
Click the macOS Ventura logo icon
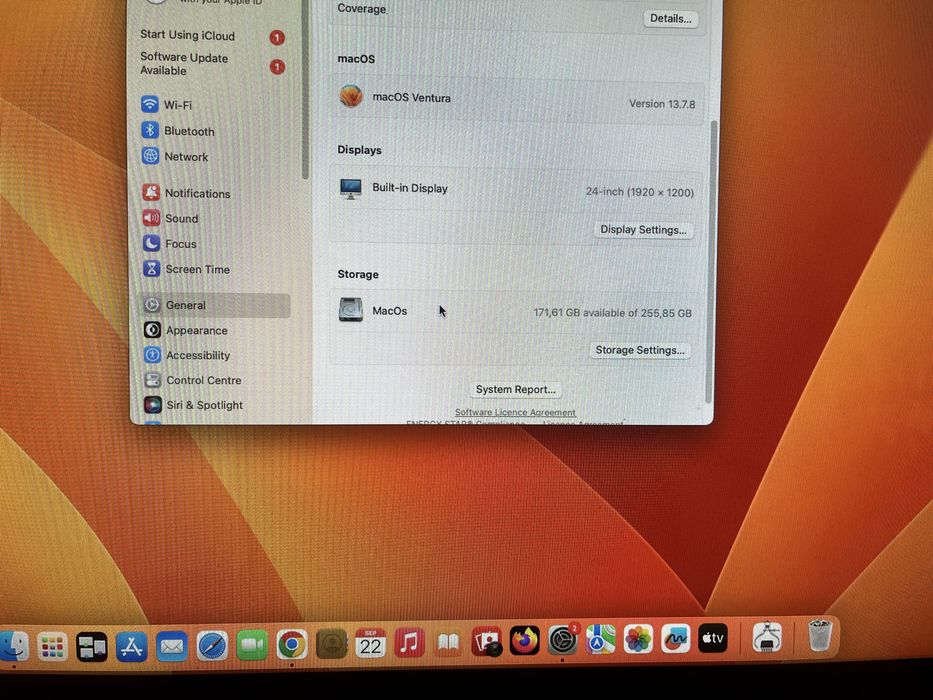(350, 96)
